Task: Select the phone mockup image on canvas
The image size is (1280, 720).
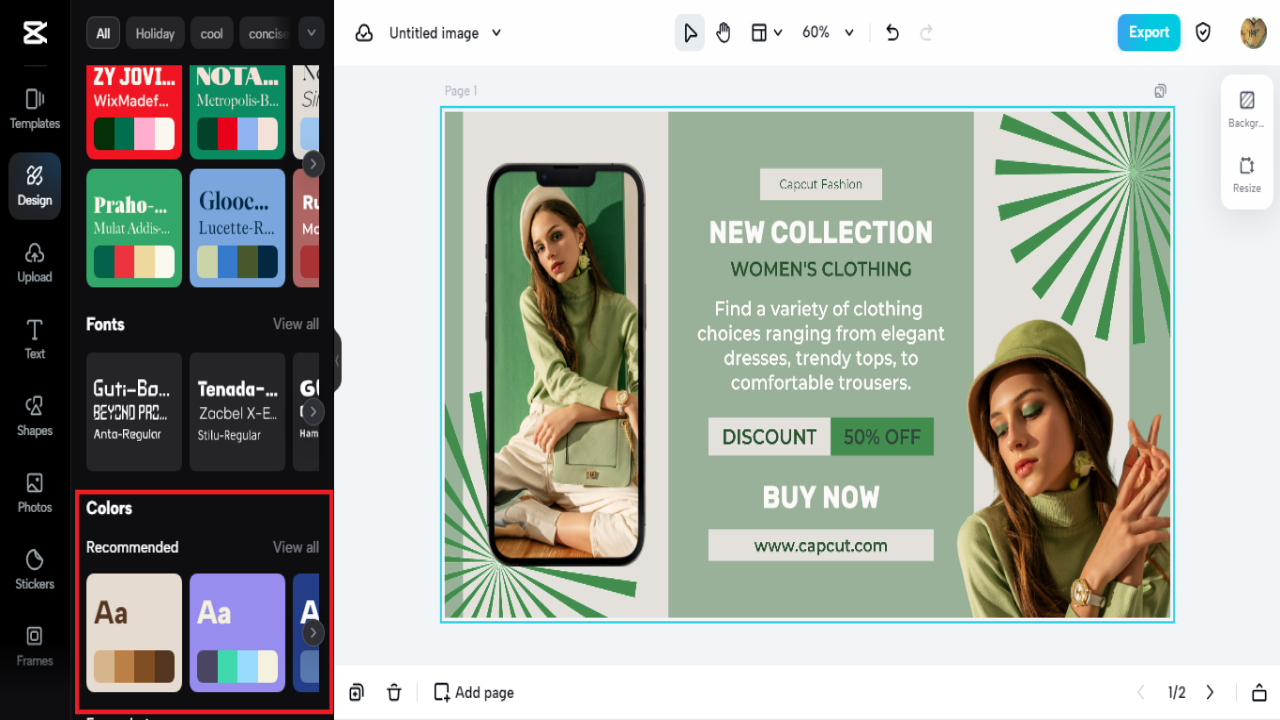Action: pos(565,365)
